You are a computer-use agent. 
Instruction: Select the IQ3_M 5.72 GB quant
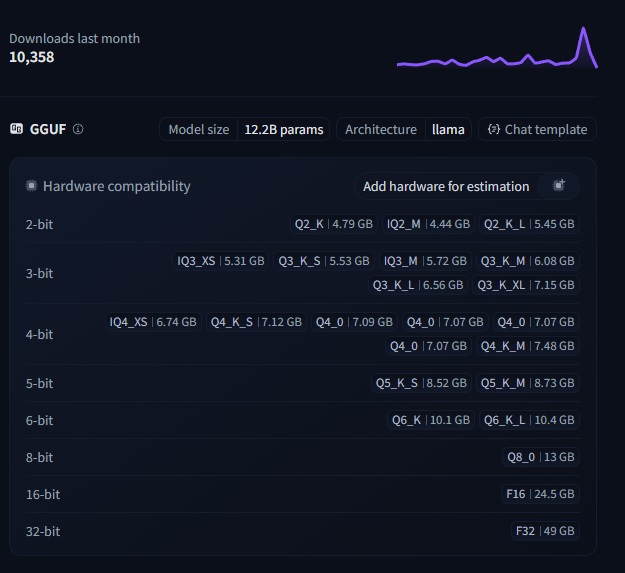tap(425, 261)
